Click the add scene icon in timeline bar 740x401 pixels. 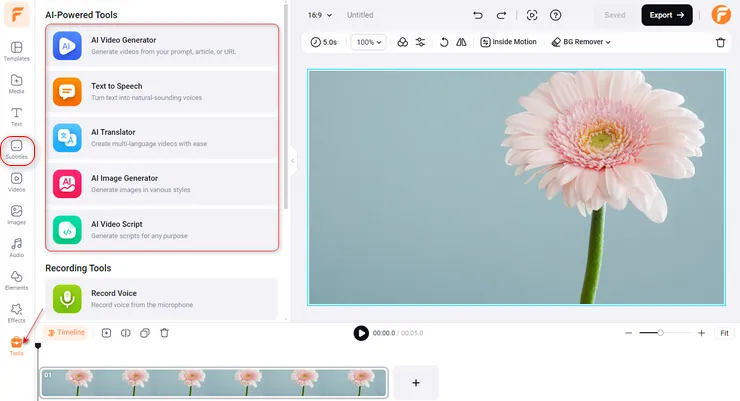[107, 333]
